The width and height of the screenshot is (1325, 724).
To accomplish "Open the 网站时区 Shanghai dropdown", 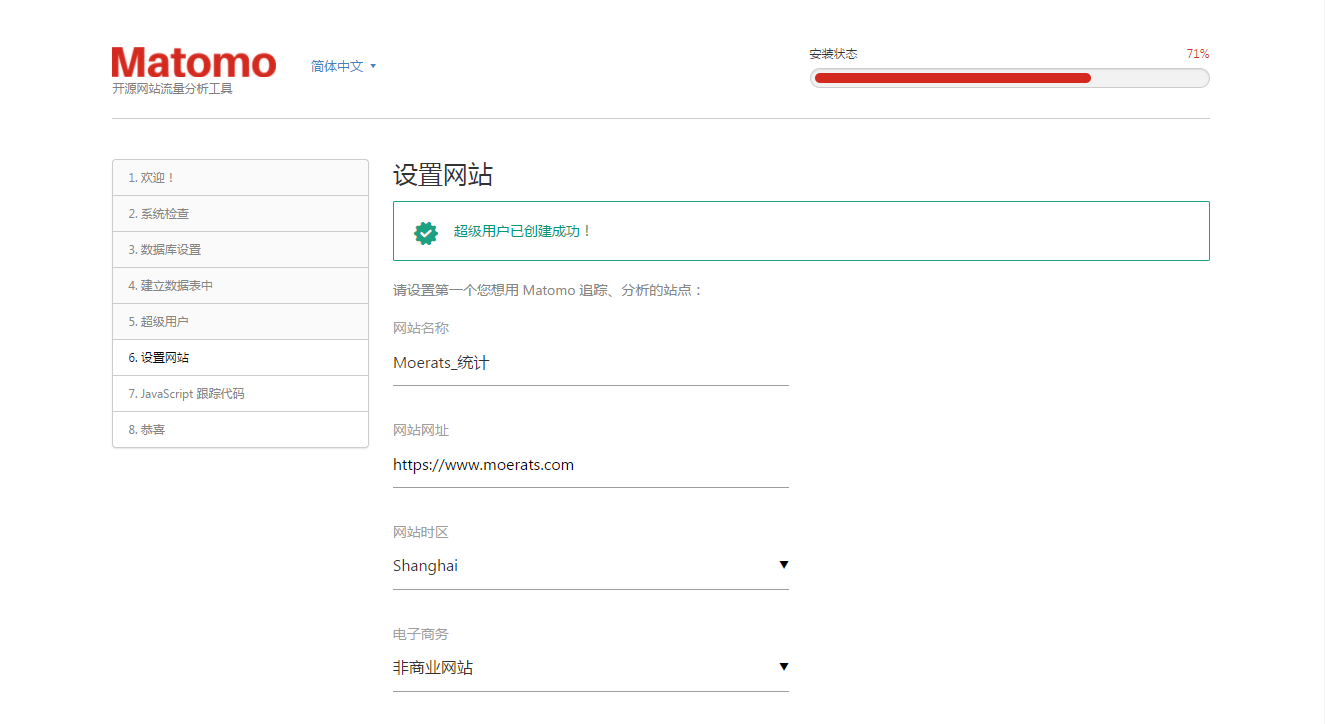I will click(591, 566).
